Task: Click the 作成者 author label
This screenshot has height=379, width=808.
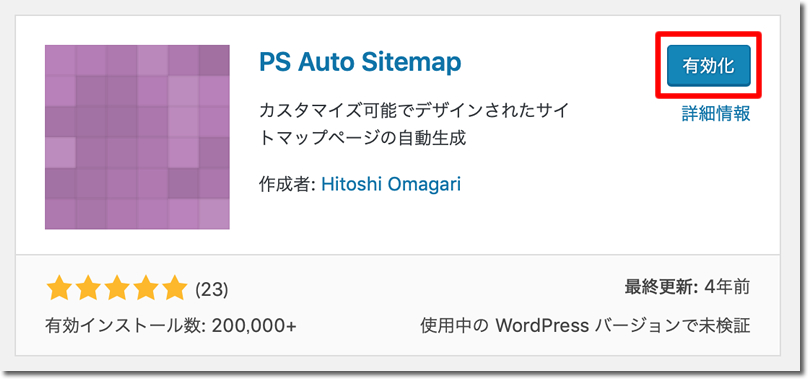Action: 288,184
